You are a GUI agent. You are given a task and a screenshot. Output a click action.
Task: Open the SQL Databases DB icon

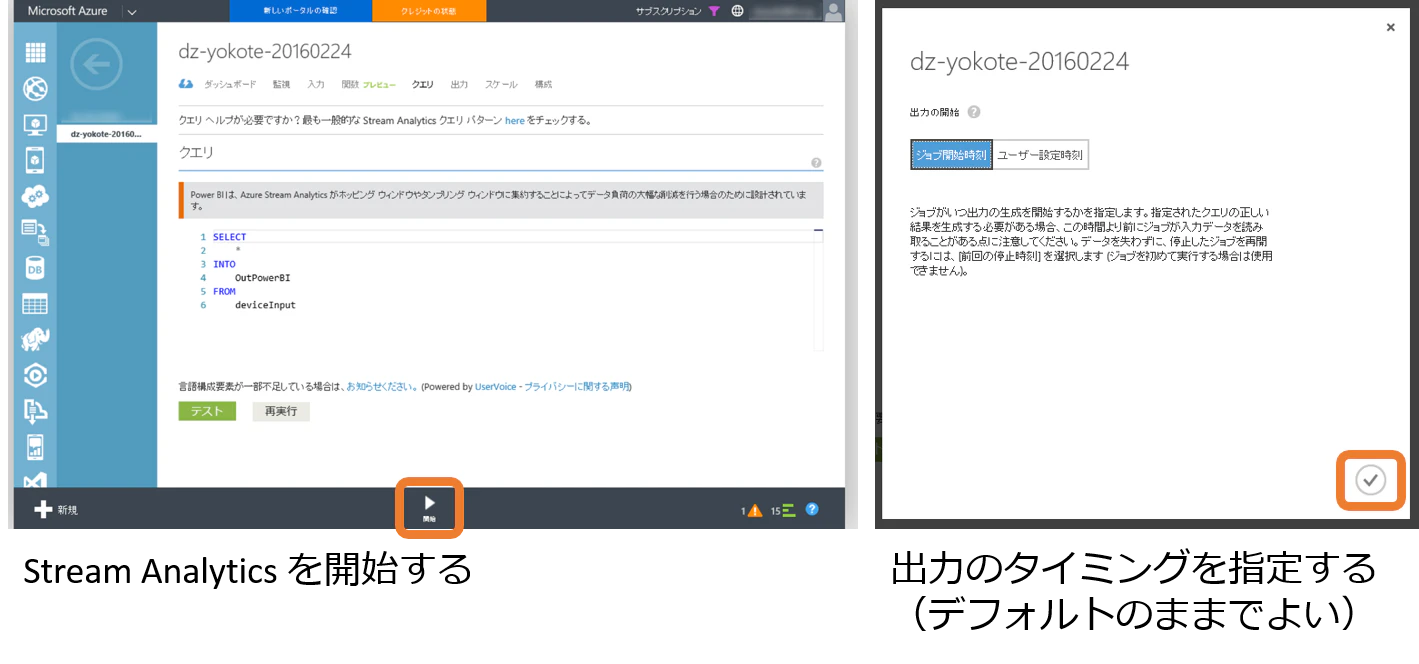point(35,268)
